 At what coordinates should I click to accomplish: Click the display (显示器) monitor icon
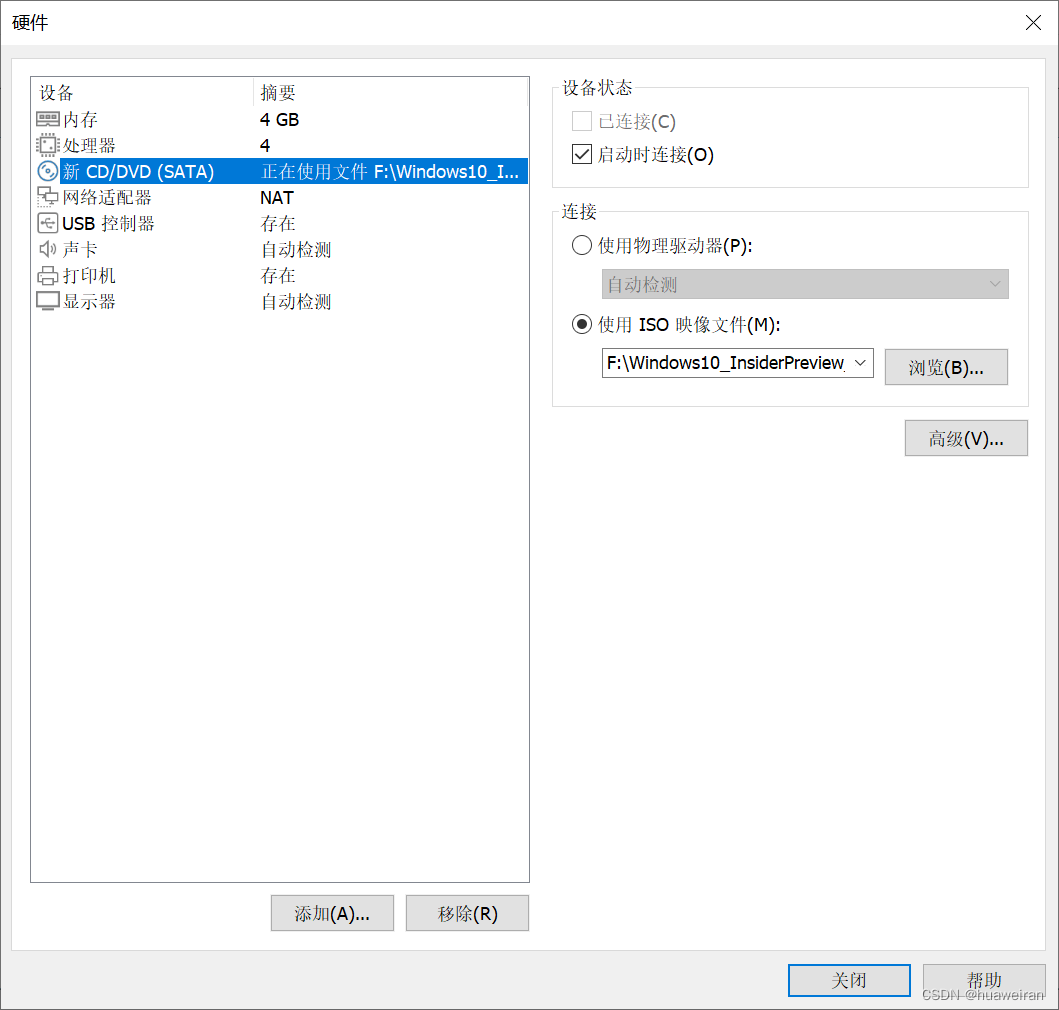pos(47,301)
